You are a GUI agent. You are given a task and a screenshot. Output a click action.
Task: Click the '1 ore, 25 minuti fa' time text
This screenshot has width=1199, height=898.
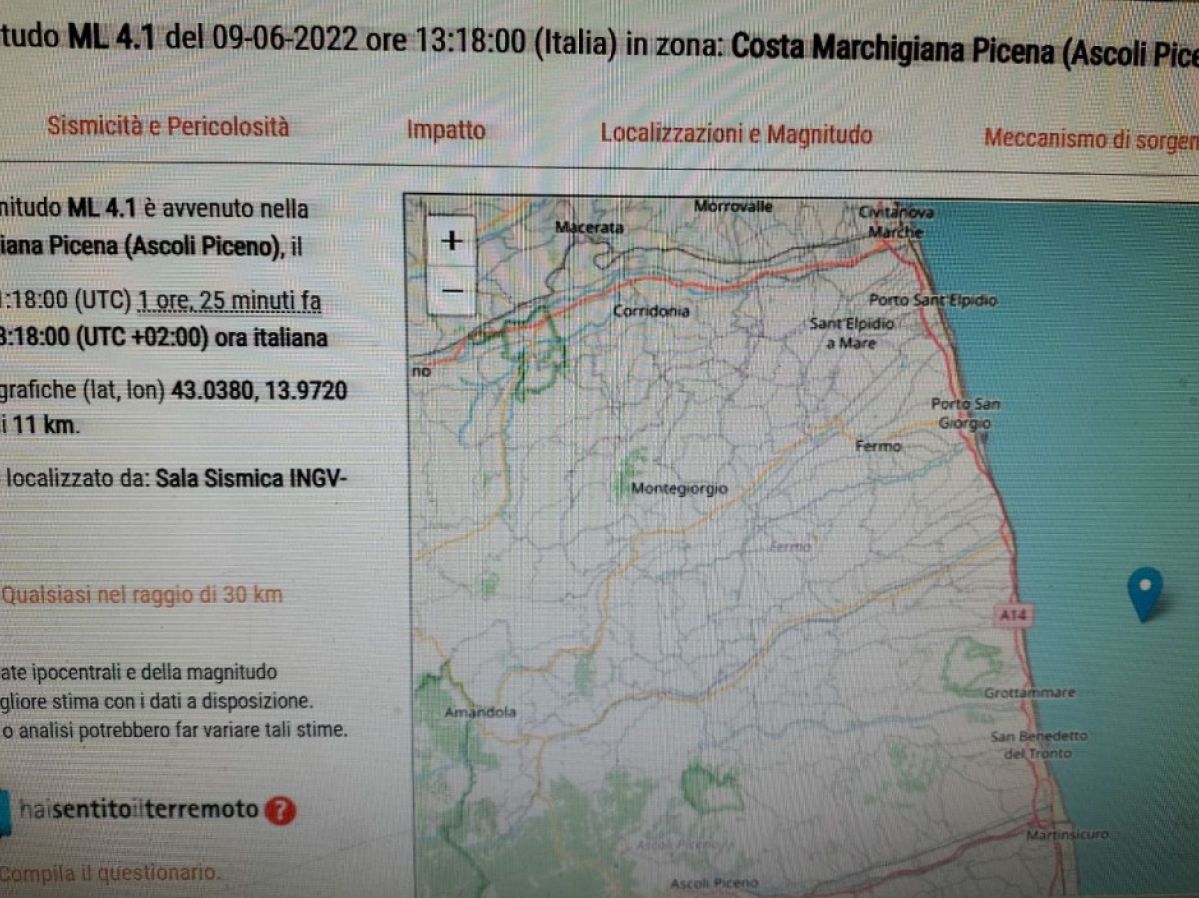pos(229,301)
